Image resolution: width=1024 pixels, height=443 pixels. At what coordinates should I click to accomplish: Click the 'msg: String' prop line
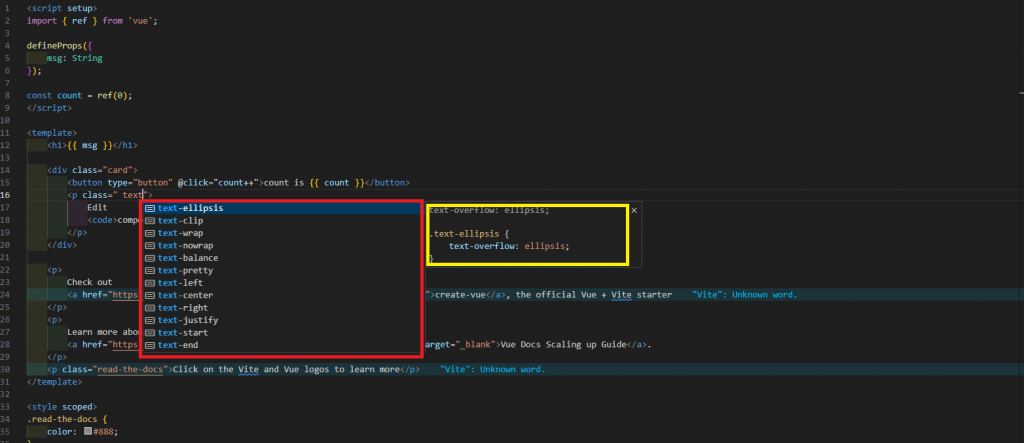tap(74, 58)
